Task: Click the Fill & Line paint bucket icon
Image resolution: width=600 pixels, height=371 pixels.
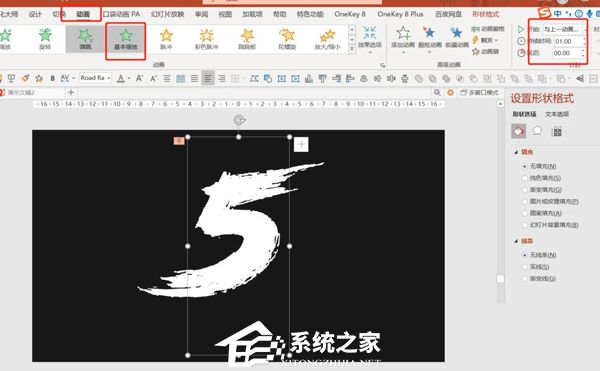Action: (x=518, y=132)
